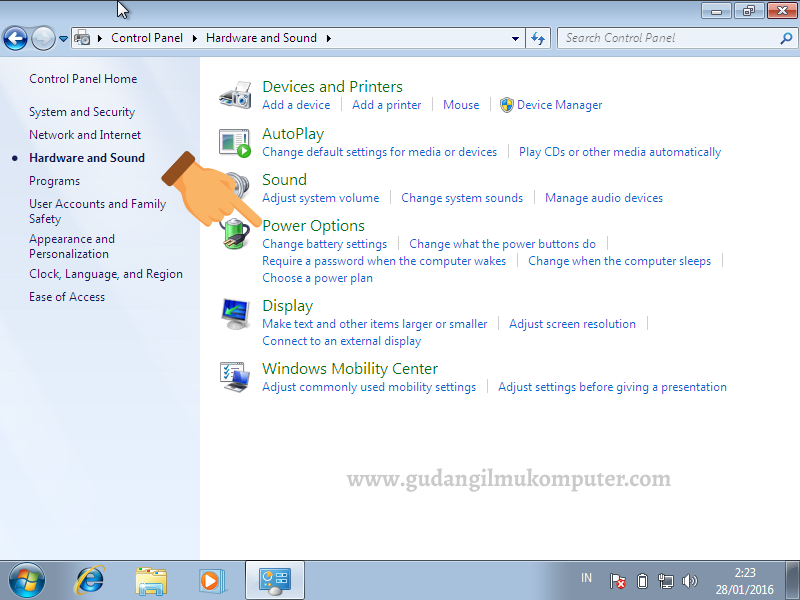This screenshot has width=800, height=600.
Task: Launch Windows Media Player from the taskbar
Action: pyautogui.click(x=212, y=581)
